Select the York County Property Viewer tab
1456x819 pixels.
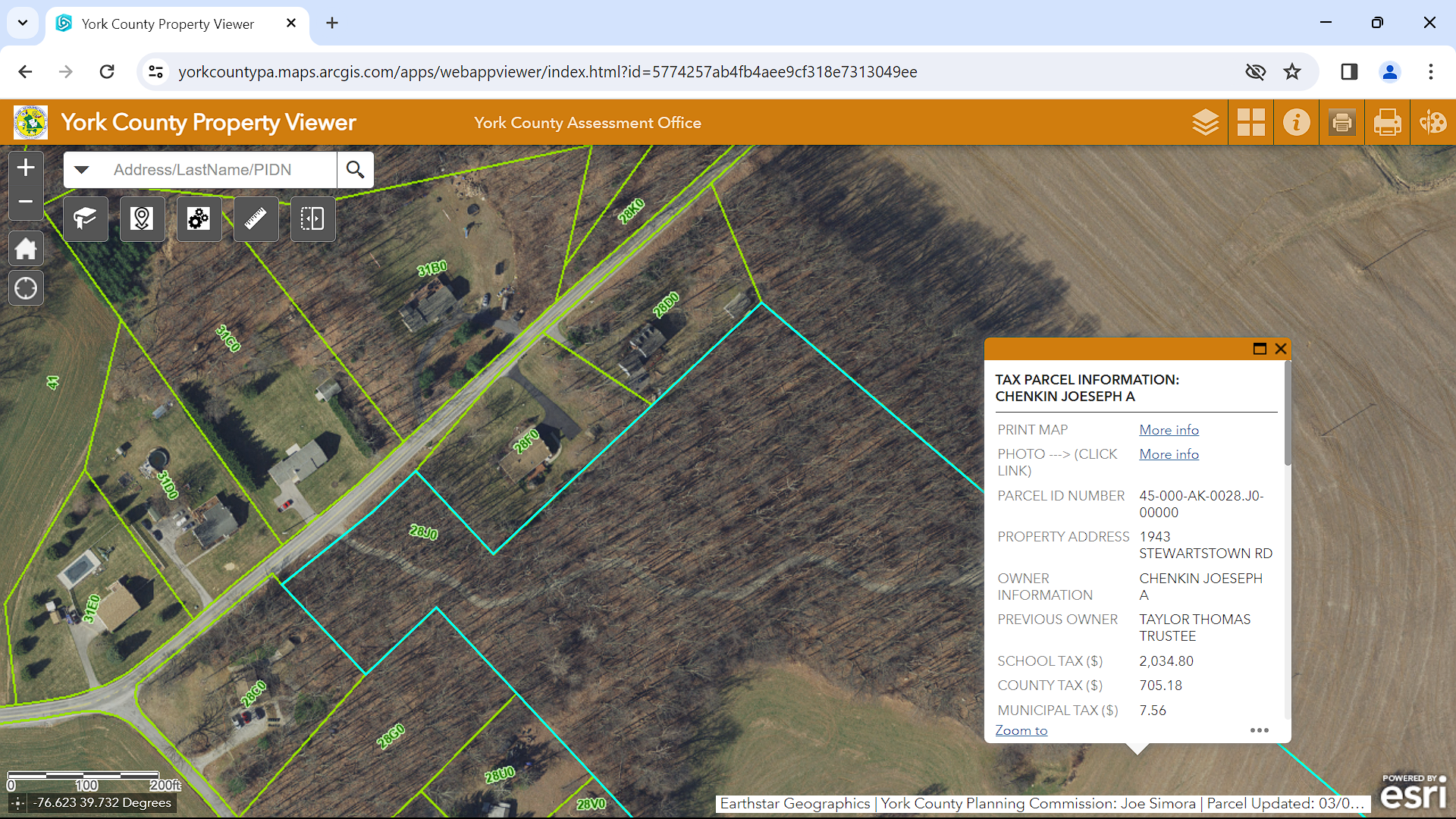pos(168,24)
